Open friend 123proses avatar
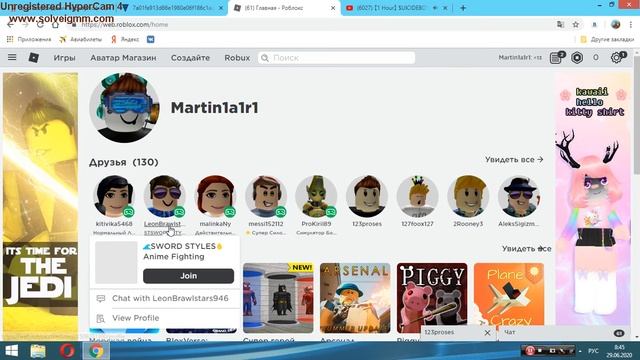640x360 pixels. (367, 196)
